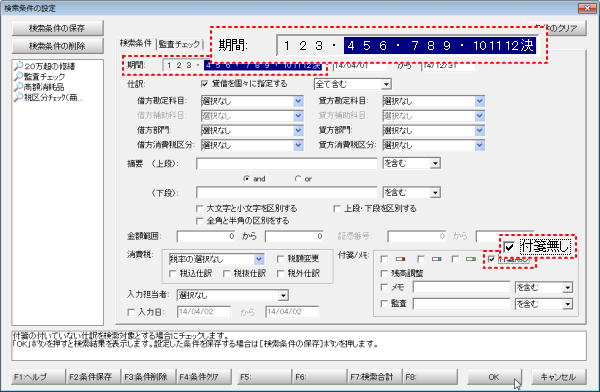Check the 税込仕訳 box
The width and height of the screenshot is (600, 392).
point(173,274)
